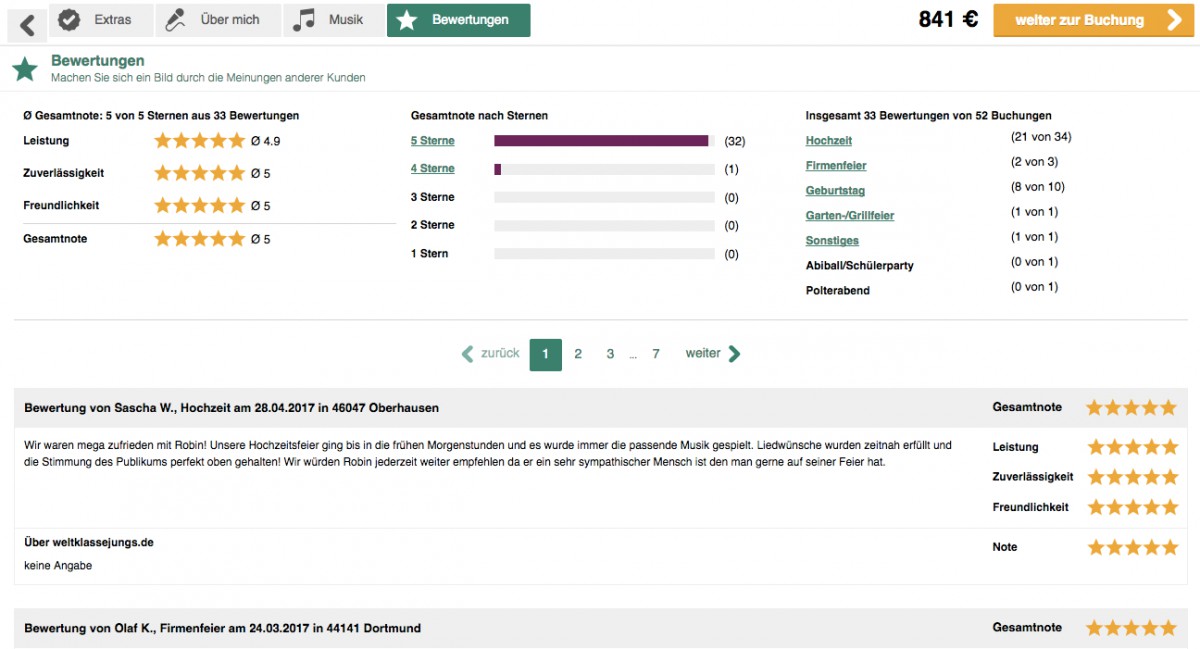Click Gesamtnote stars of Olaf K. review
The width and height of the screenshot is (1200, 649).
(1132, 628)
